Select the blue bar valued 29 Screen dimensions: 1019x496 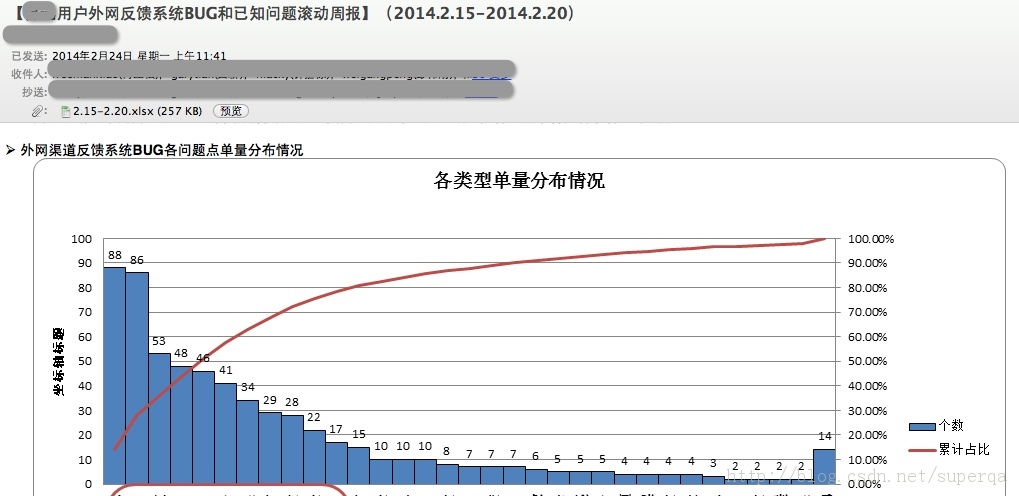[x=270, y=449]
